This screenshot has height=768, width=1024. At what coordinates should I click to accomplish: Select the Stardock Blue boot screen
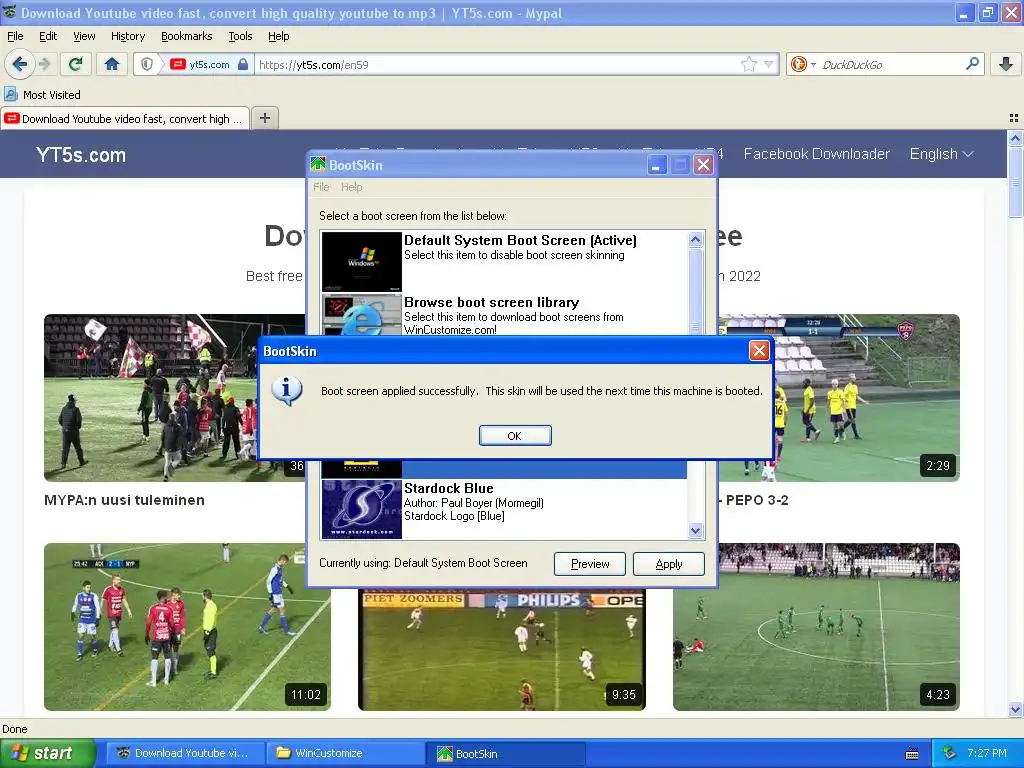point(504,509)
